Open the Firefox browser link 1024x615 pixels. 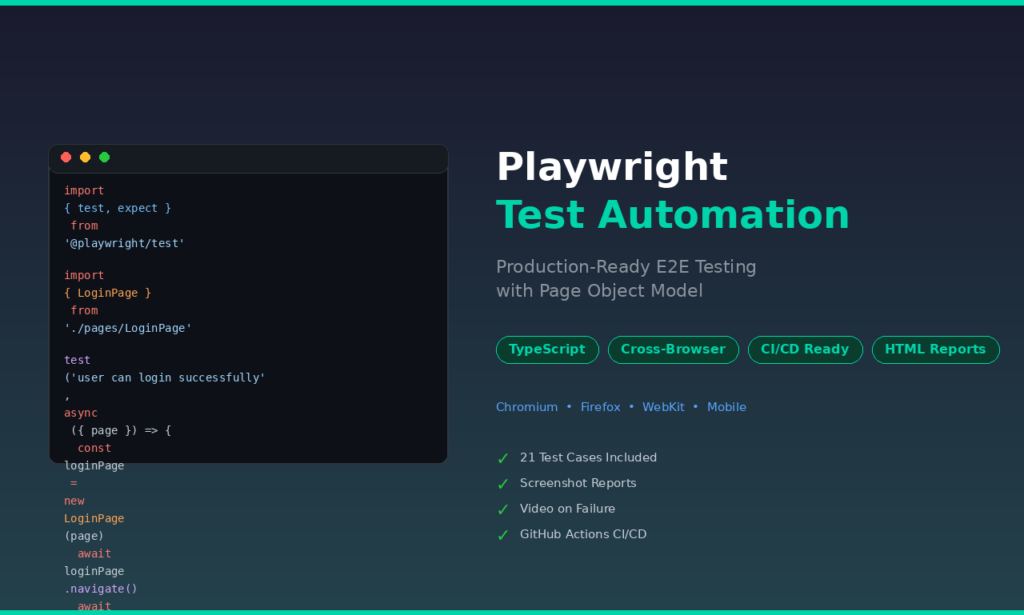(x=600, y=407)
